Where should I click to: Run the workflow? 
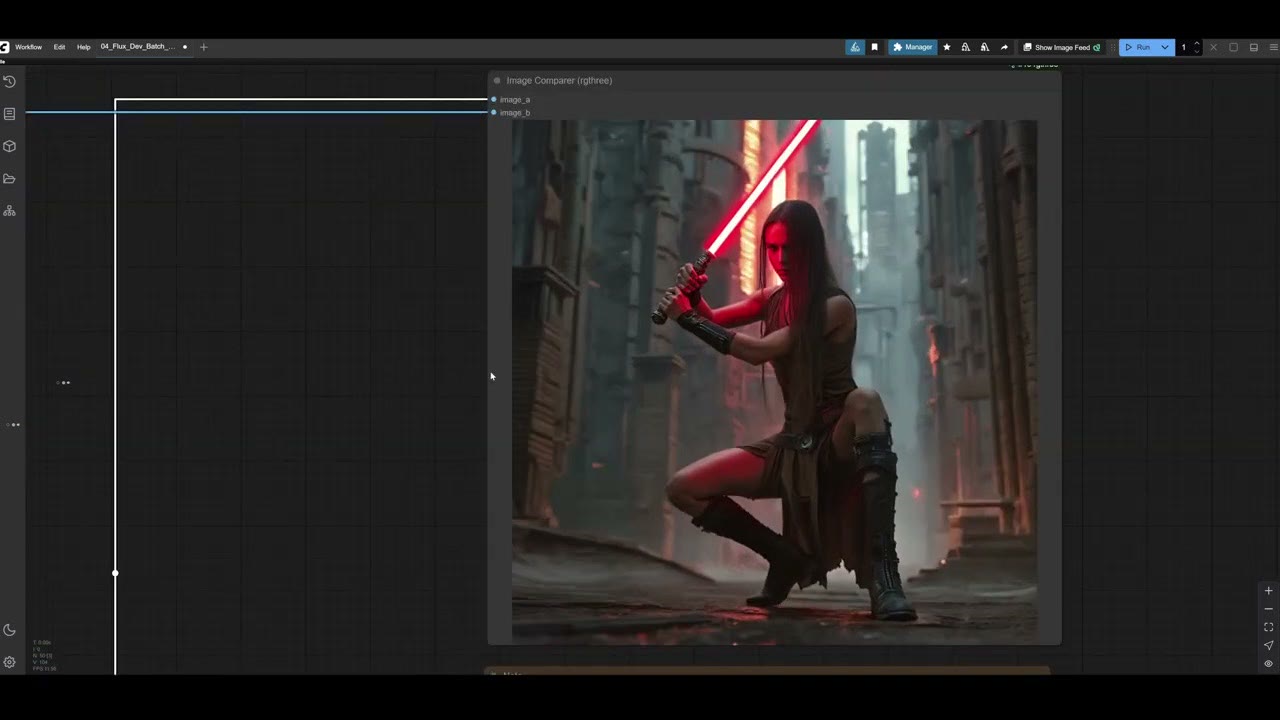(x=1137, y=47)
